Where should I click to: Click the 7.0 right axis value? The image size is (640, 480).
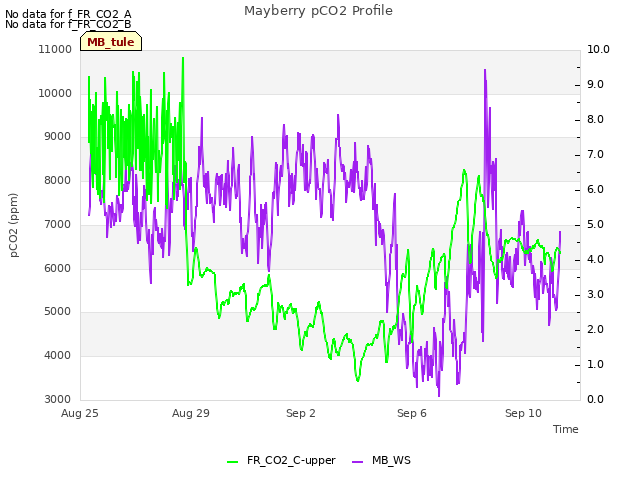pos(595,155)
